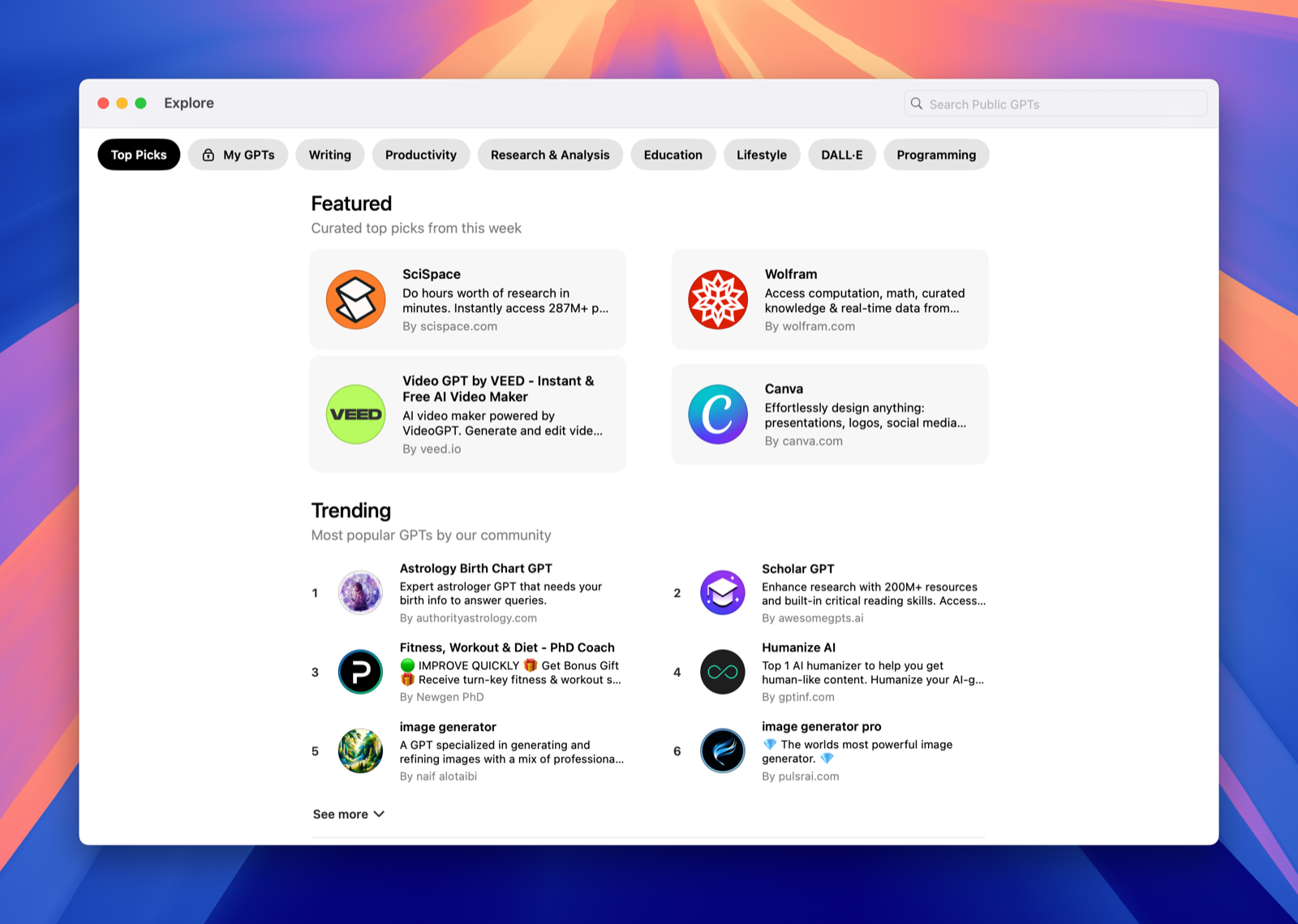The image size is (1298, 924).
Task: Switch to the DALL·E category
Action: (x=841, y=154)
